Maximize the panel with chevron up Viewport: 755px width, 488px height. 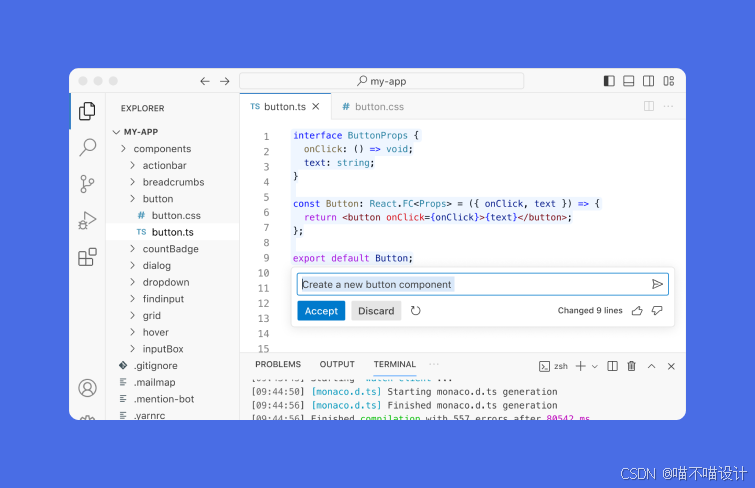click(x=651, y=366)
